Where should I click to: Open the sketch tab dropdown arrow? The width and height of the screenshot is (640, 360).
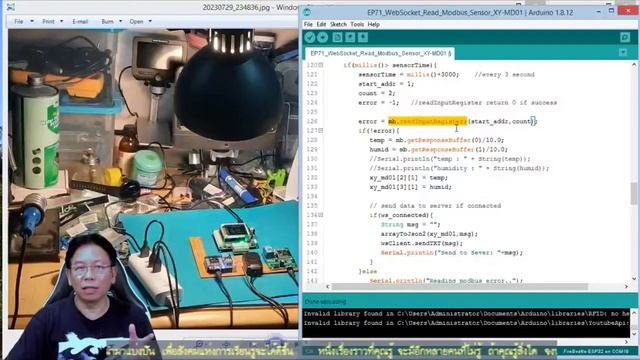coord(623,52)
